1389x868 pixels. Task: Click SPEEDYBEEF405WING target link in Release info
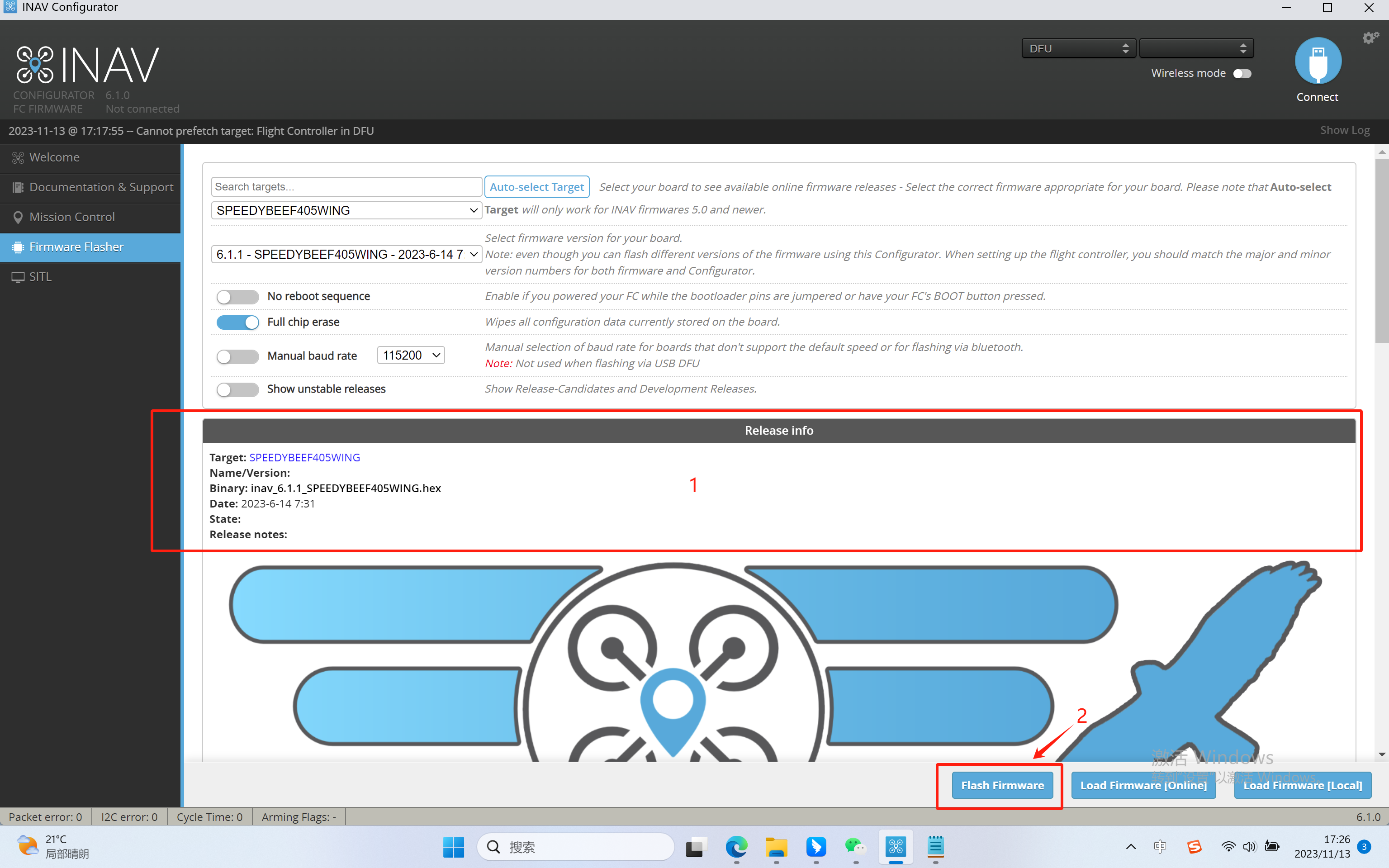(305, 458)
